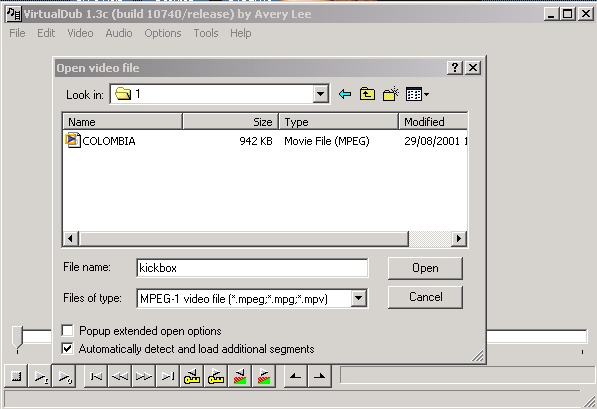
Task: Click the Open button
Action: click(425, 268)
